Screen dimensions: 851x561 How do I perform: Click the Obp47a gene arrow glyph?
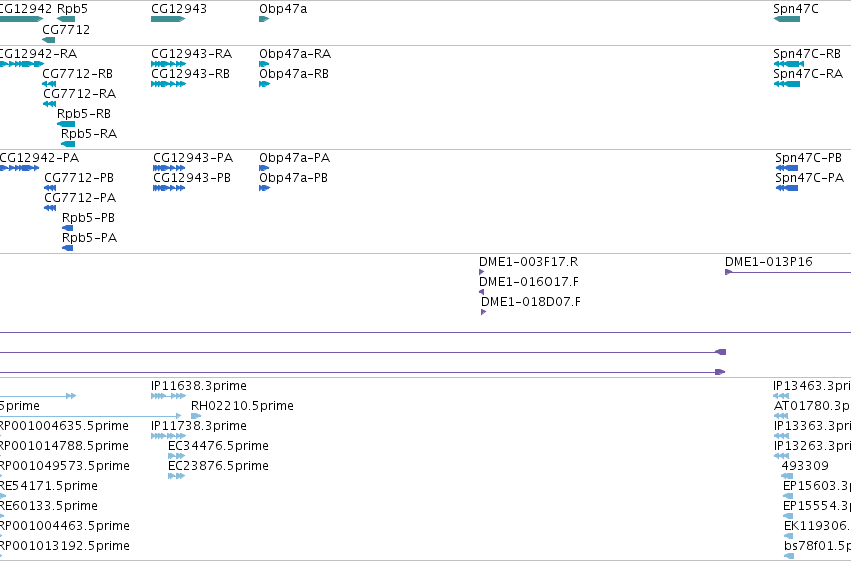[264, 20]
